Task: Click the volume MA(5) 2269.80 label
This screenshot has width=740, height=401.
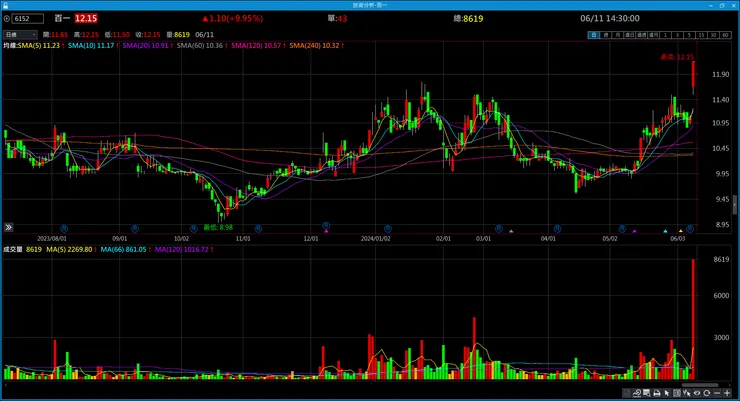Action: (69, 249)
